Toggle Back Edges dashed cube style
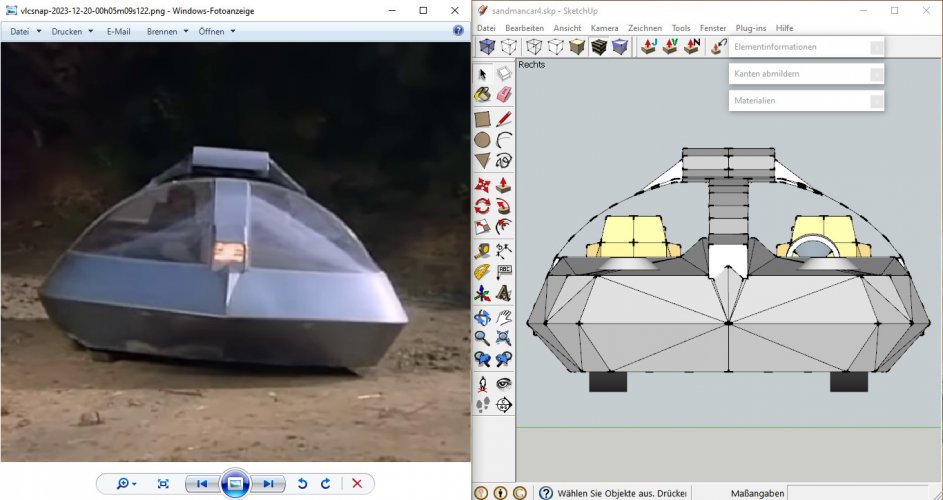Viewport: 943px width, 500px height. click(509, 46)
